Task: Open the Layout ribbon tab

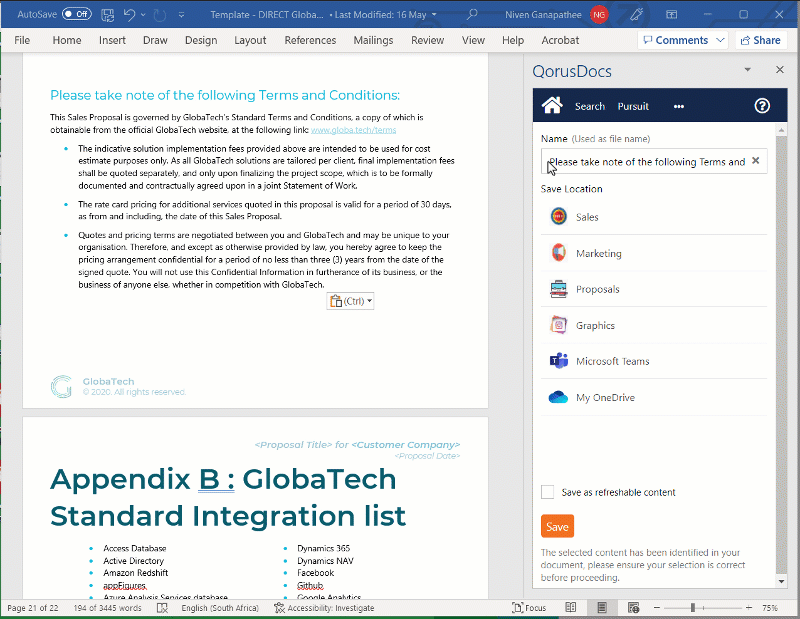Action: [x=250, y=40]
